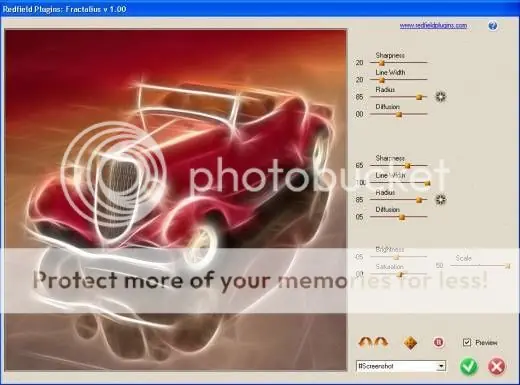
Task: Open the www.redfieldplugins.com link
Action: tap(433, 26)
